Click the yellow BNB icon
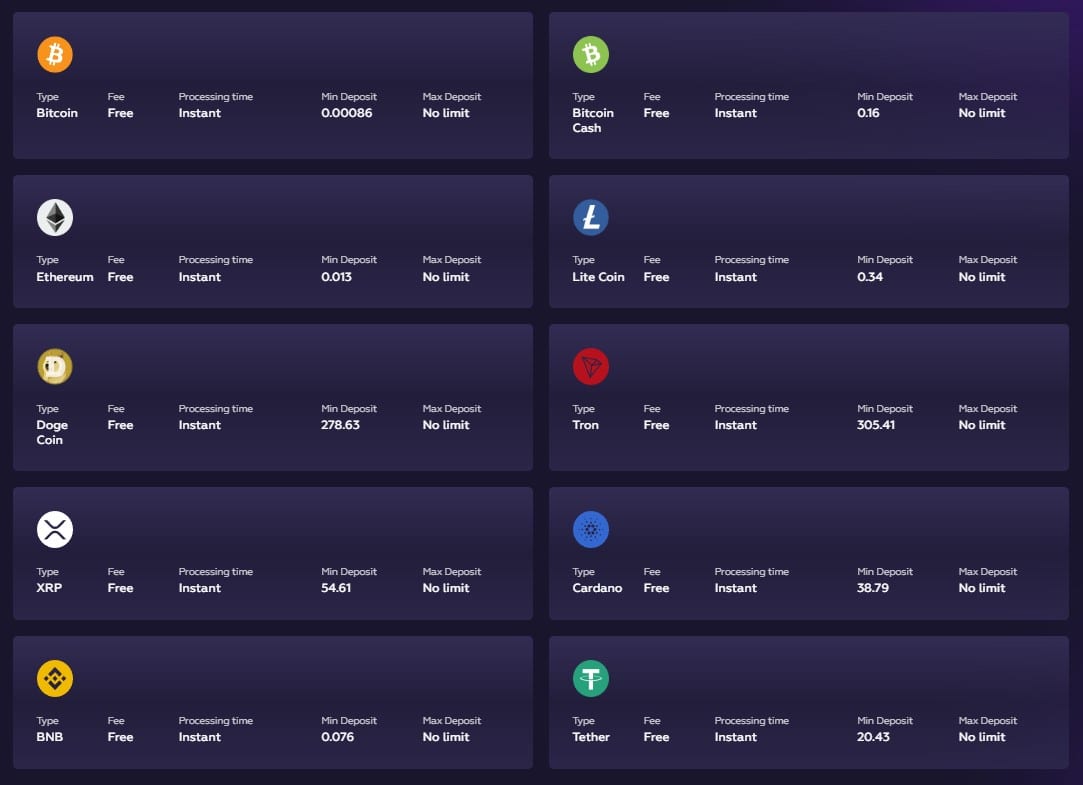This screenshot has height=785, width=1083. pos(55,678)
